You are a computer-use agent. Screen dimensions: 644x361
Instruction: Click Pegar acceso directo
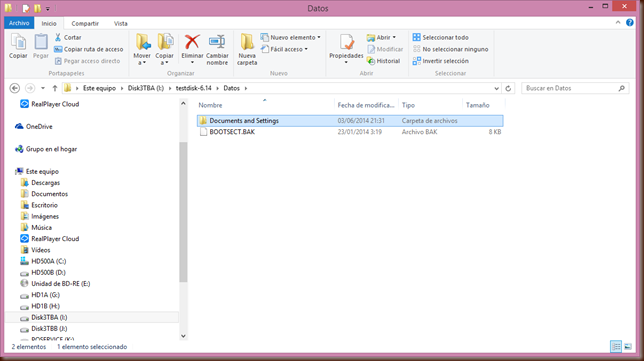87,61
